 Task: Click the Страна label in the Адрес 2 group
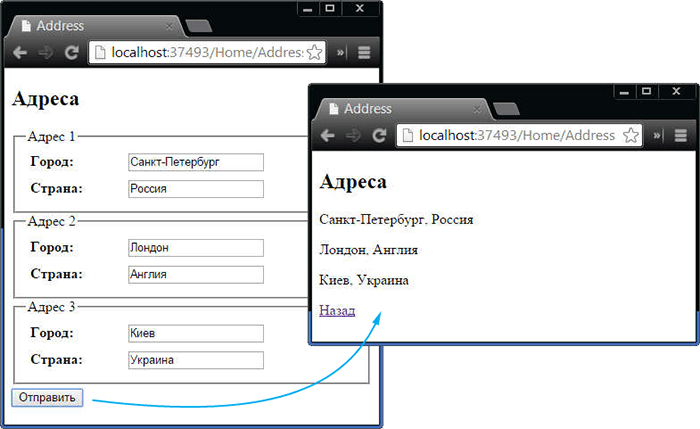pyautogui.click(x=56, y=274)
